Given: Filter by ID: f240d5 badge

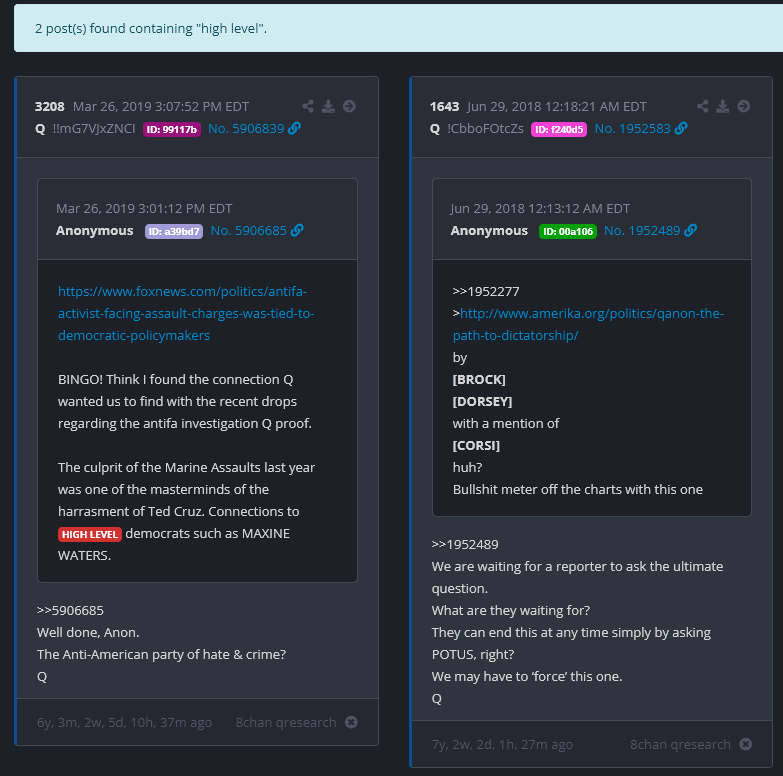Looking at the screenshot, I should pos(559,129).
